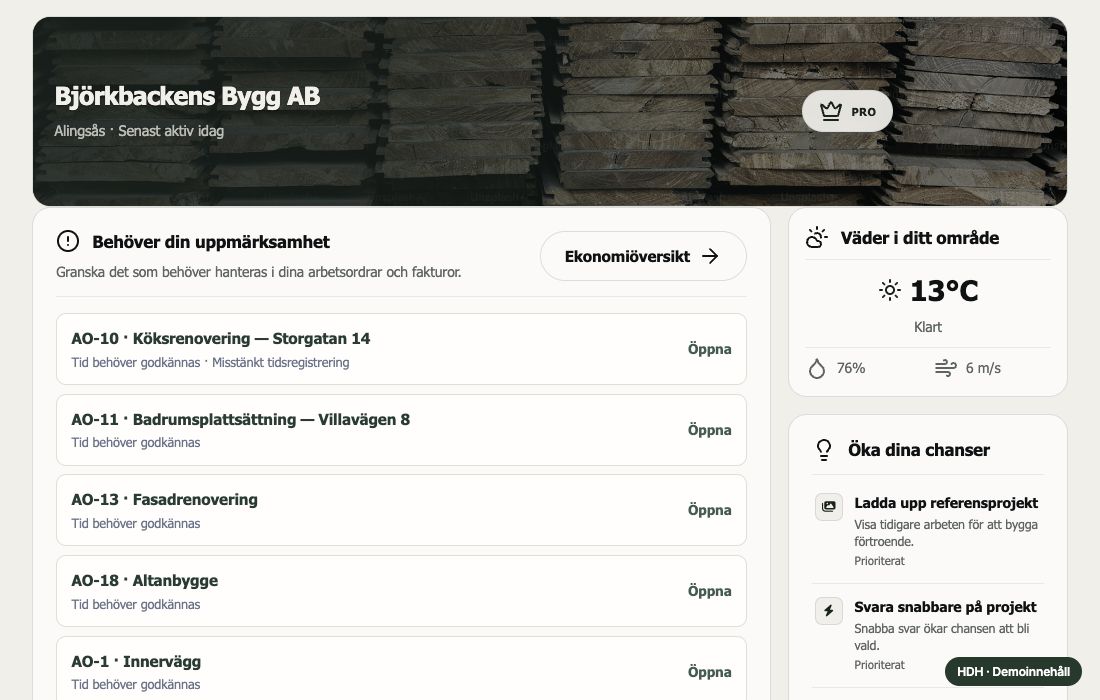Click the Björkbackens Bygg AB company name
This screenshot has width=1100, height=700.
(x=187, y=96)
